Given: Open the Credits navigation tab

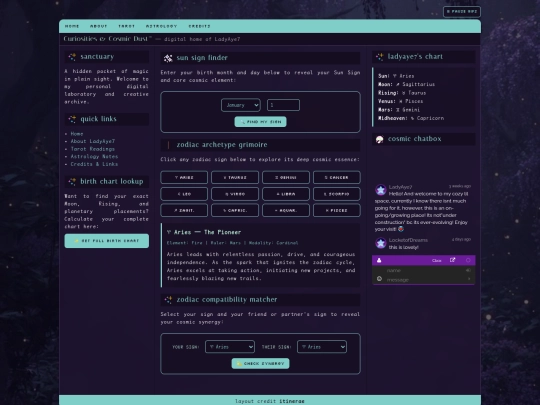Looking at the screenshot, I should (x=199, y=26).
